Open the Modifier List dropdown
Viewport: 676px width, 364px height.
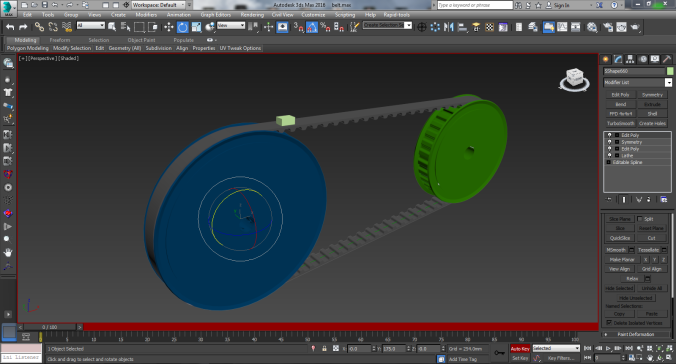[638, 82]
